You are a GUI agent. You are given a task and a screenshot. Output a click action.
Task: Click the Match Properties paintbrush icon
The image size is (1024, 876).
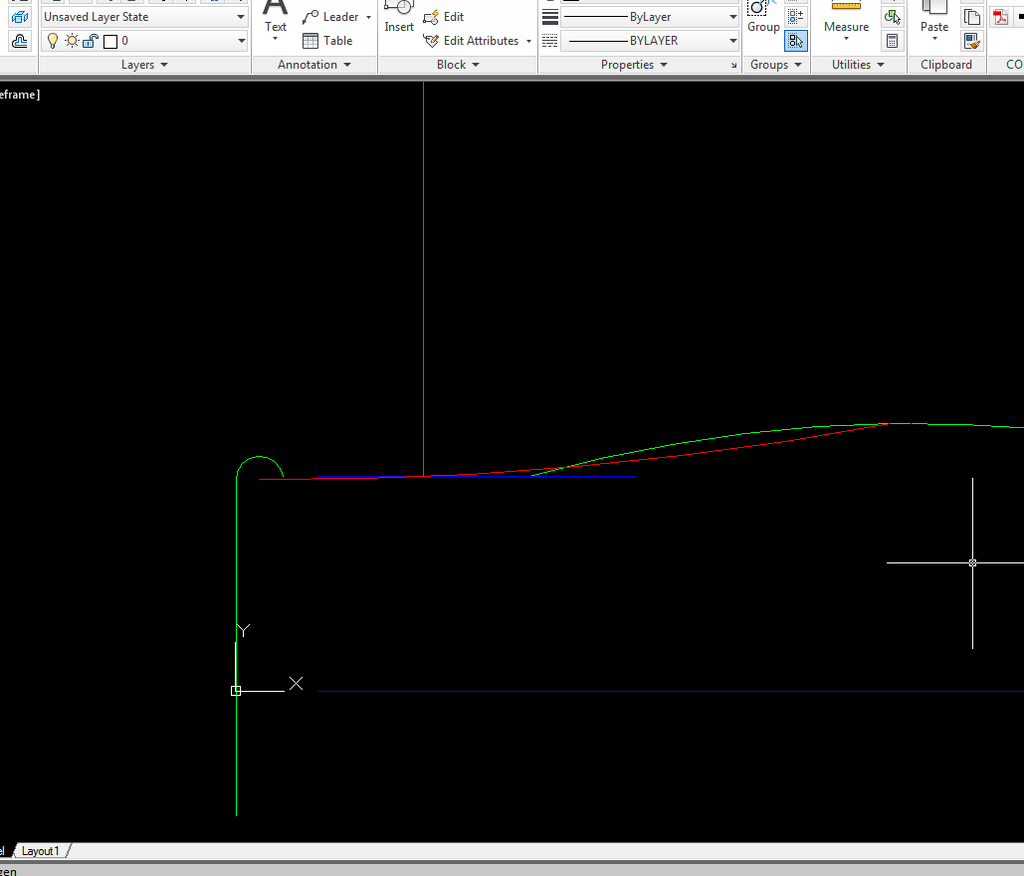coord(971,41)
